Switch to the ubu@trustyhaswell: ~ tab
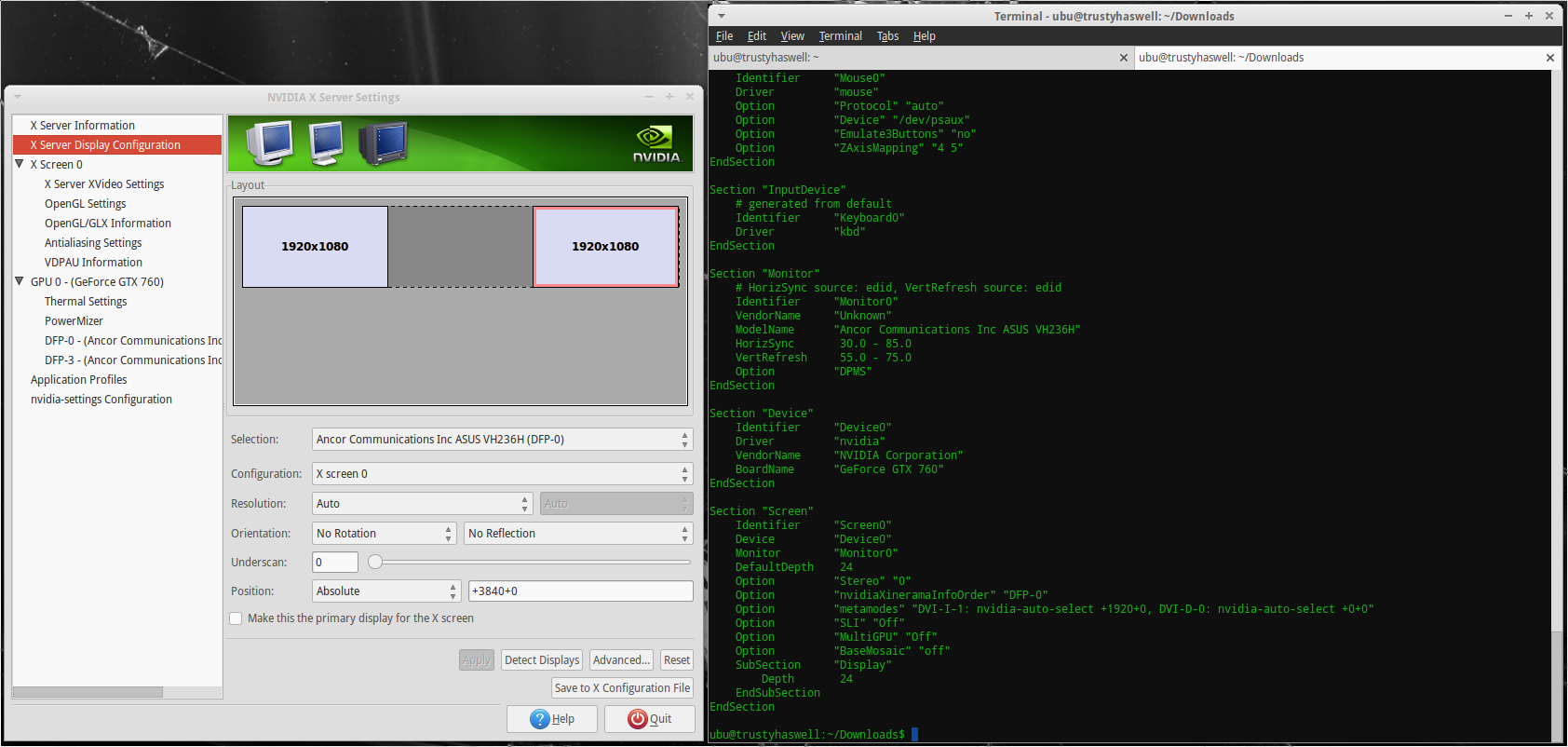Viewport: 1568px width, 747px height. point(920,58)
